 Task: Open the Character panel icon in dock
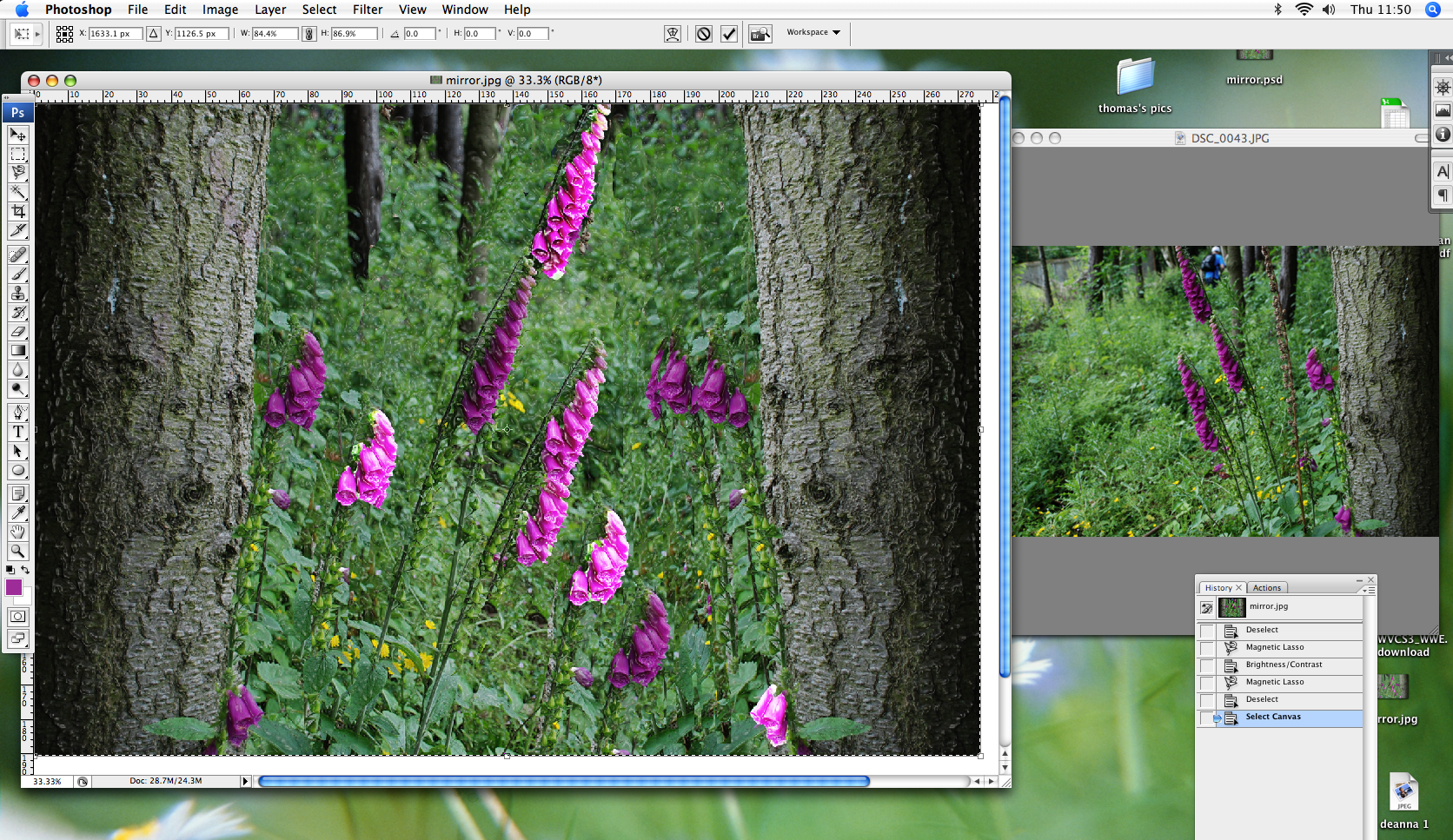pyautogui.click(x=1443, y=171)
